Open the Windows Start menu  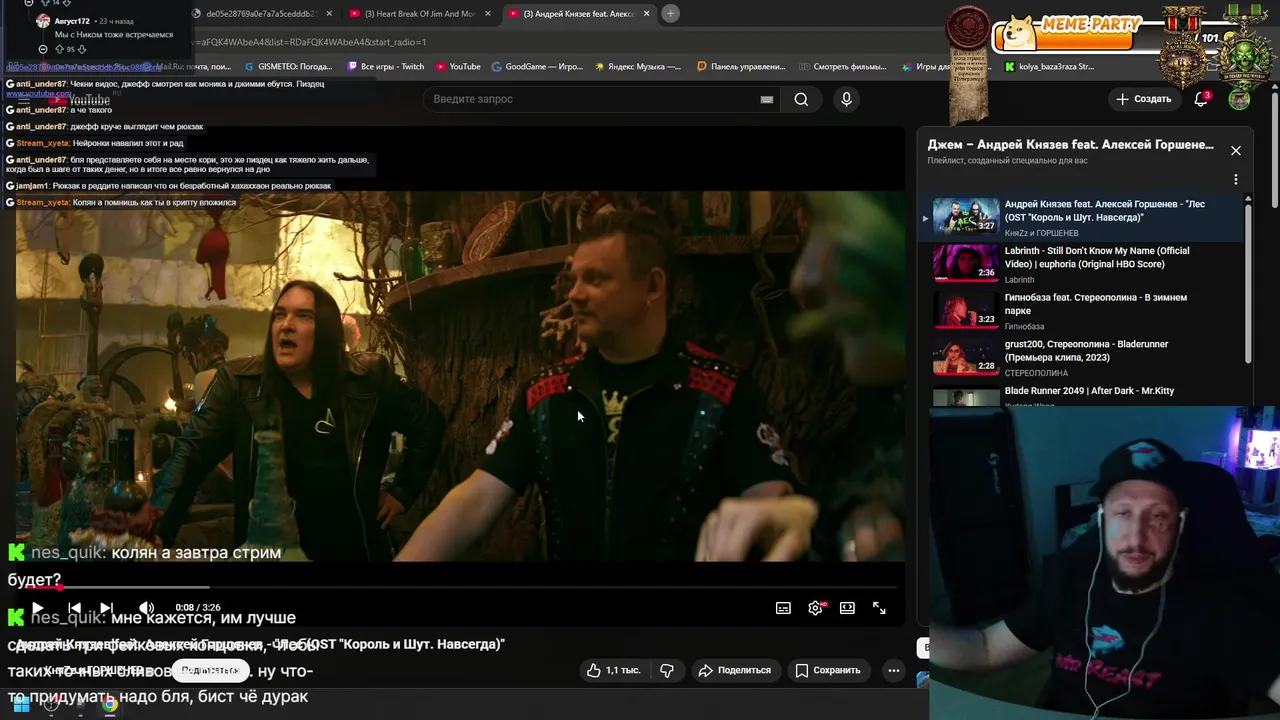21,705
